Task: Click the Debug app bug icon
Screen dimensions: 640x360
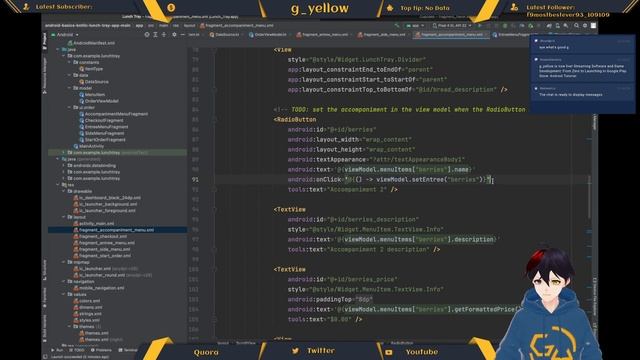Action: point(505,25)
